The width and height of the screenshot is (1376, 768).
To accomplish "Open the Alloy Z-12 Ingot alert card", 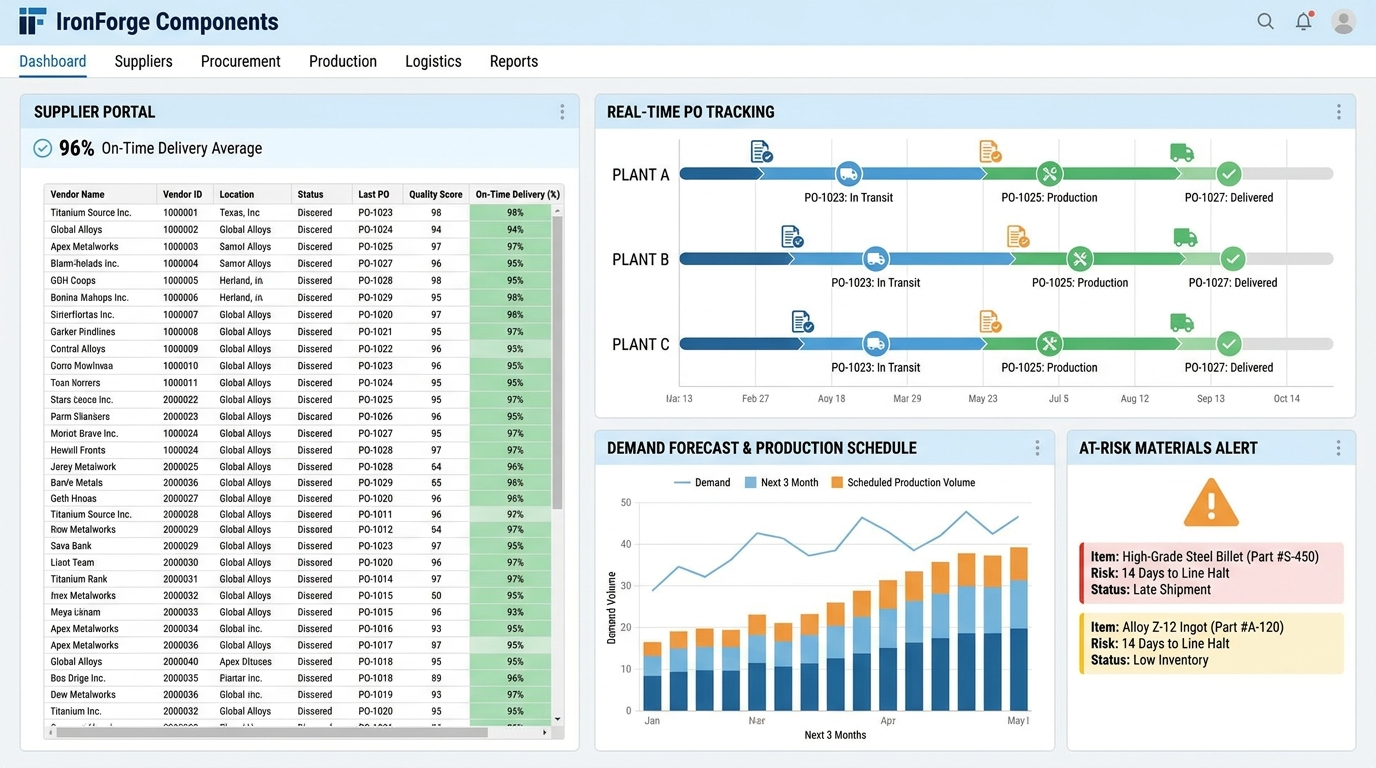I will coord(1212,643).
